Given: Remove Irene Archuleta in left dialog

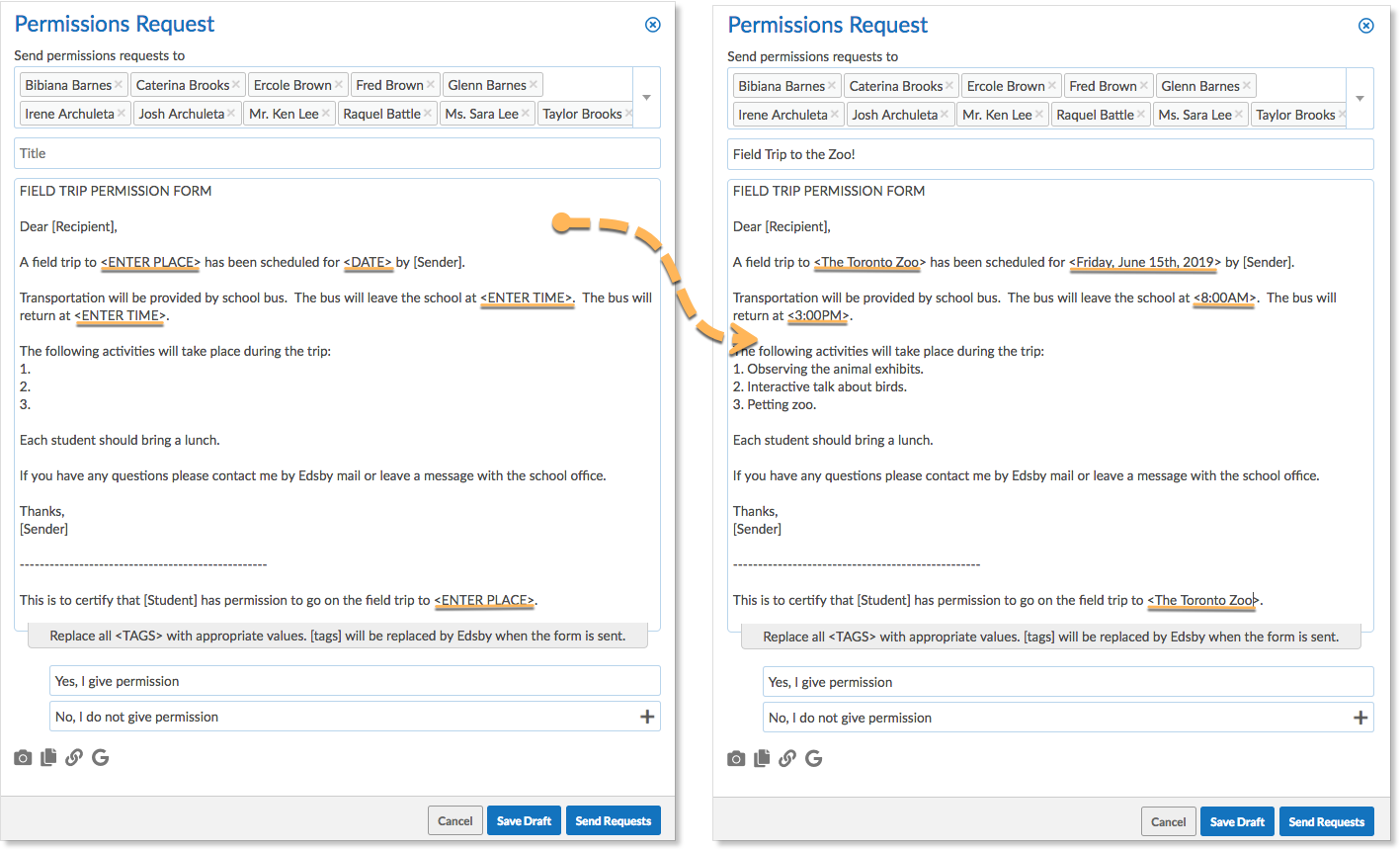Looking at the screenshot, I should pyautogui.click(x=122, y=114).
